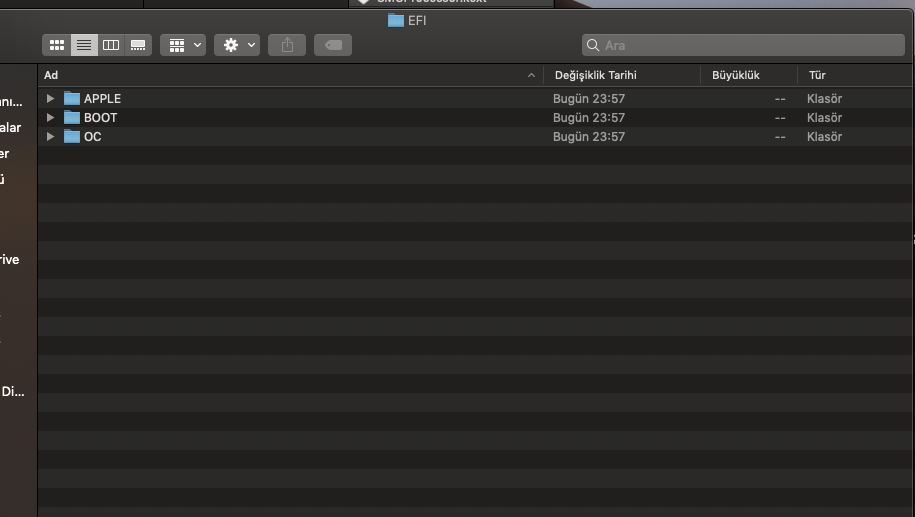Click the EFI folder title icon
Image resolution: width=915 pixels, height=517 pixels.
click(396, 20)
